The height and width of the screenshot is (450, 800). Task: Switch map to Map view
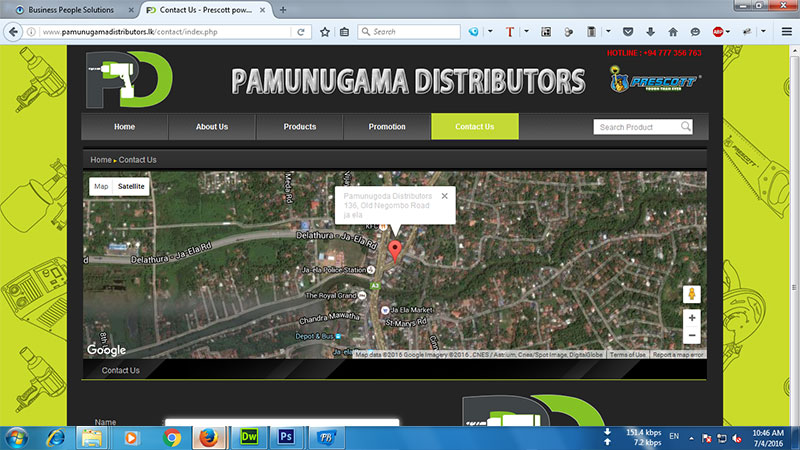click(x=101, y=186)
